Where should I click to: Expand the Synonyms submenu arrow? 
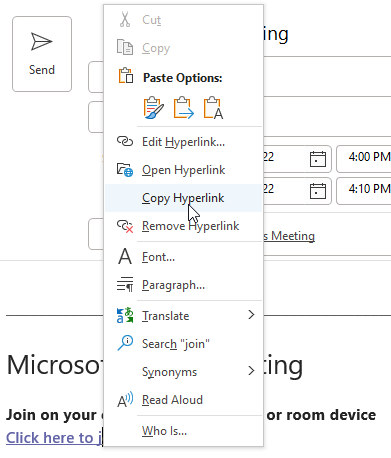coord(251,371)
